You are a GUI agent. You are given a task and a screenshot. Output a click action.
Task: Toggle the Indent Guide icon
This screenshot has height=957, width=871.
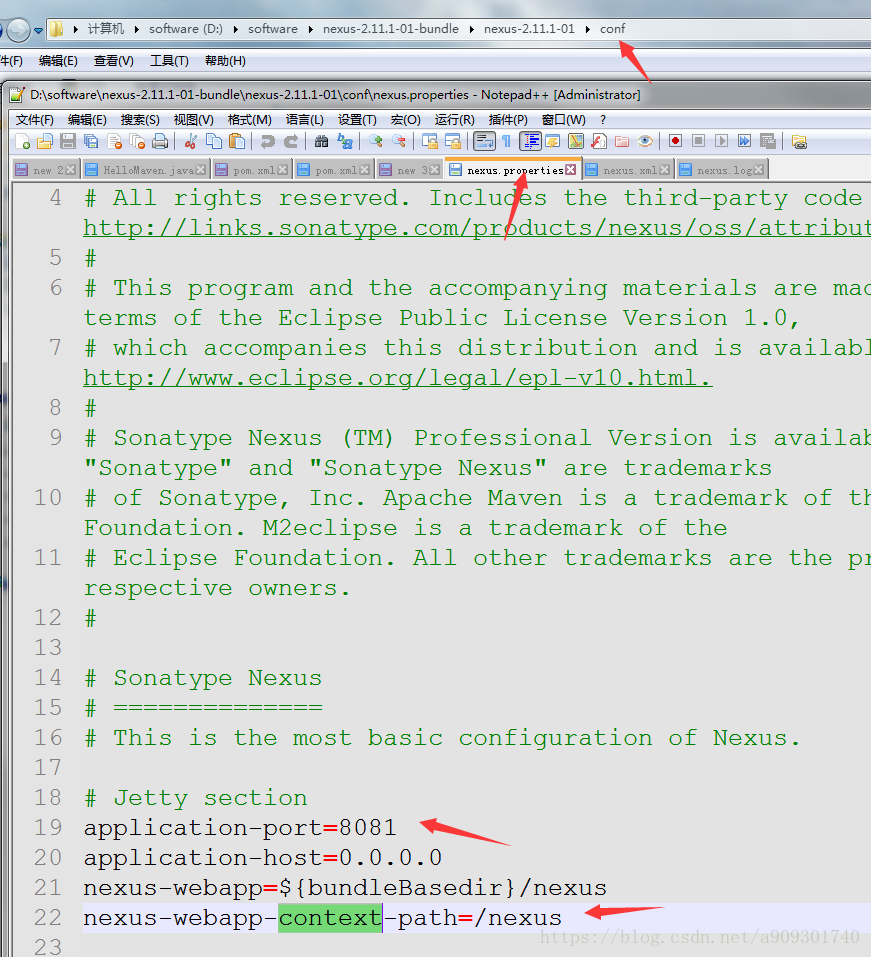tap(530, 142)
